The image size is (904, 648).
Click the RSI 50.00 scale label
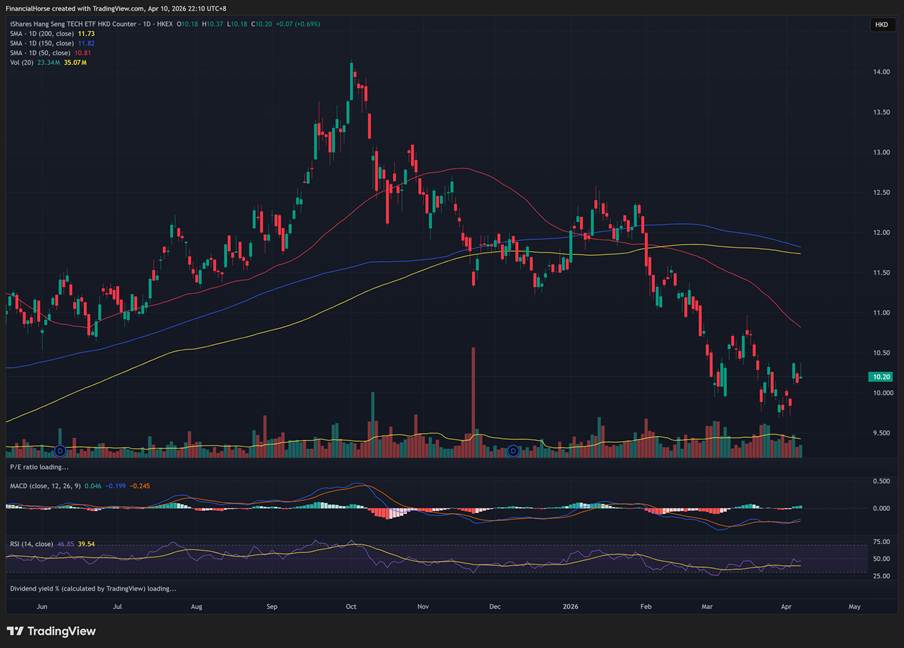[x=881, y=559]
